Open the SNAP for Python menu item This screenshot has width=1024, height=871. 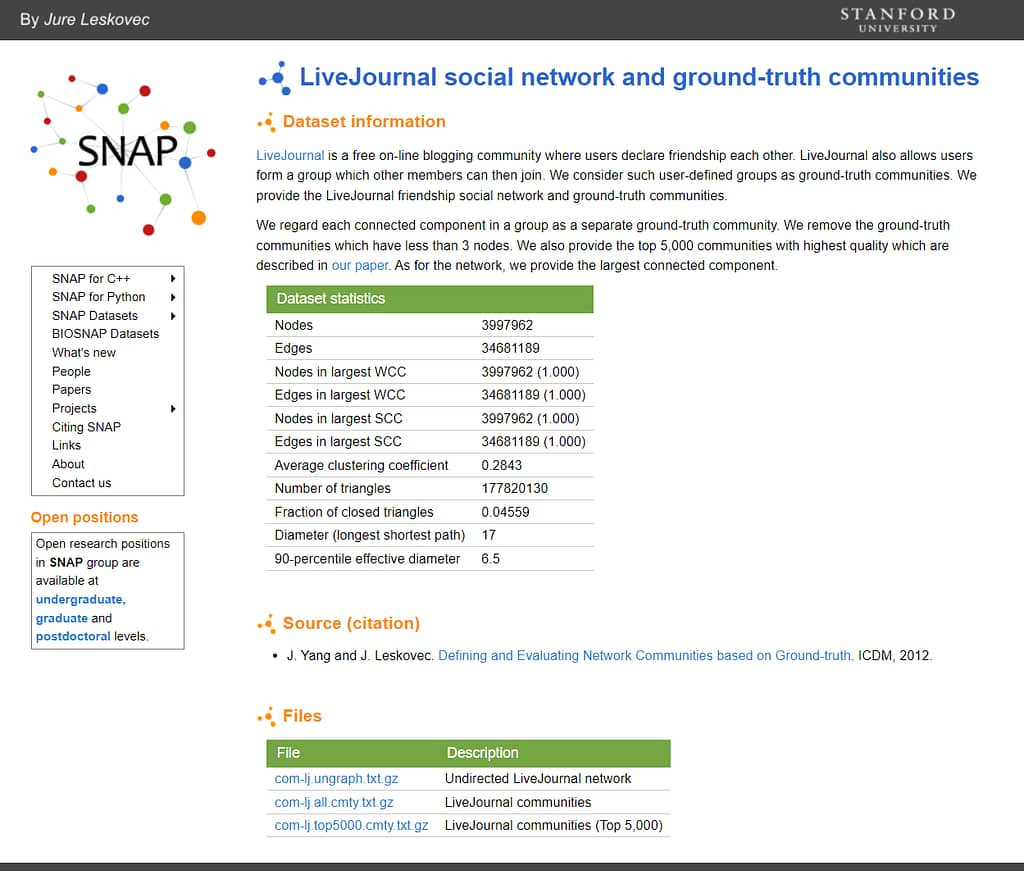click(x=99, y=297)
